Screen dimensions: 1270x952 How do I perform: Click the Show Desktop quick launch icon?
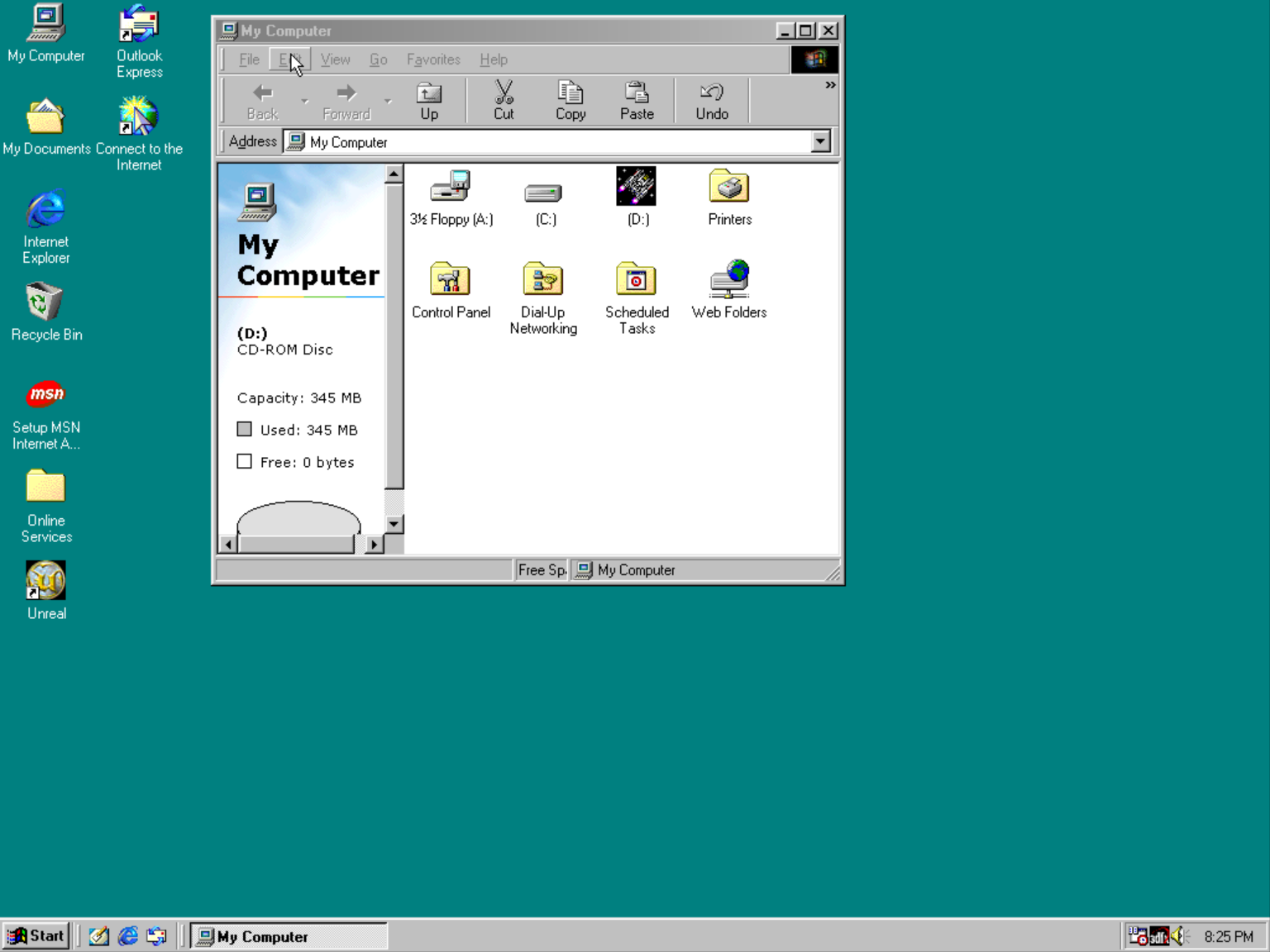[99, 936]
